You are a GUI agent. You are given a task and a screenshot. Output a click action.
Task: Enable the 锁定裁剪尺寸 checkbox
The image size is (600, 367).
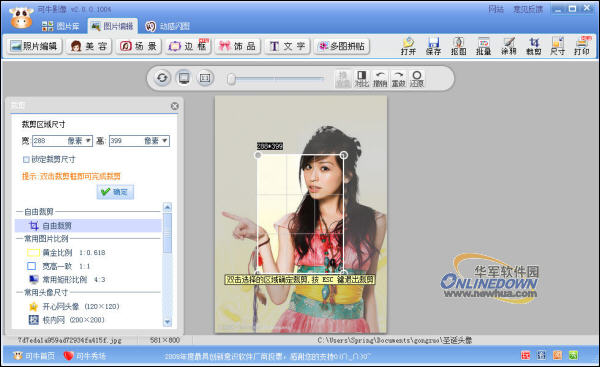tap(26, 160)
